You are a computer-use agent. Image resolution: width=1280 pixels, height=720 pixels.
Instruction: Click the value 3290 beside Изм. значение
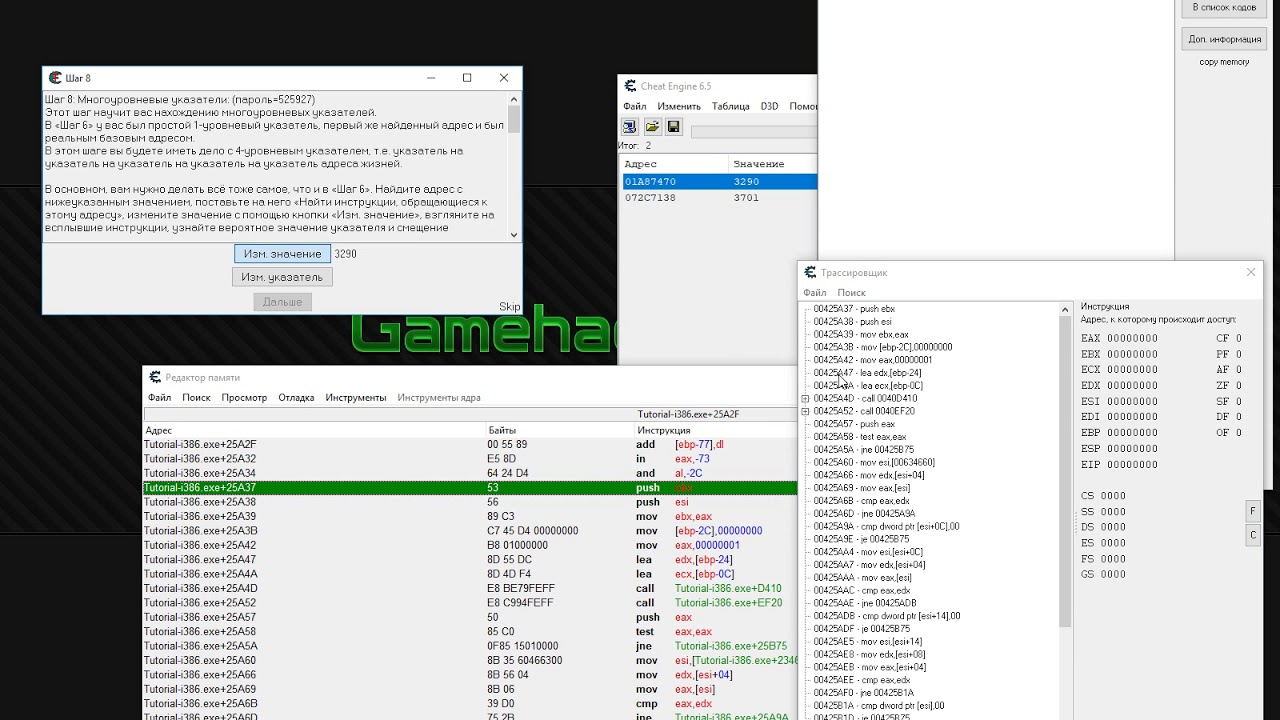[345, 254]
